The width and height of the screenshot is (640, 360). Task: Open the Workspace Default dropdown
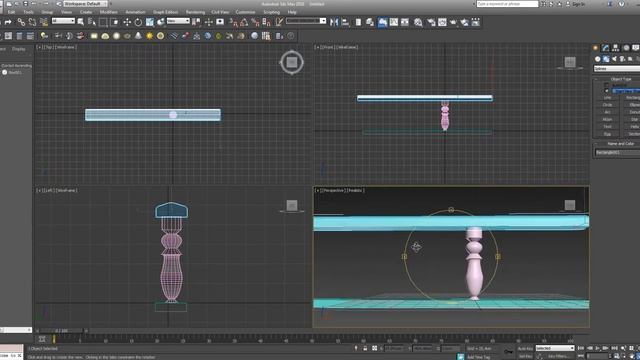click(x=85, y=4)
